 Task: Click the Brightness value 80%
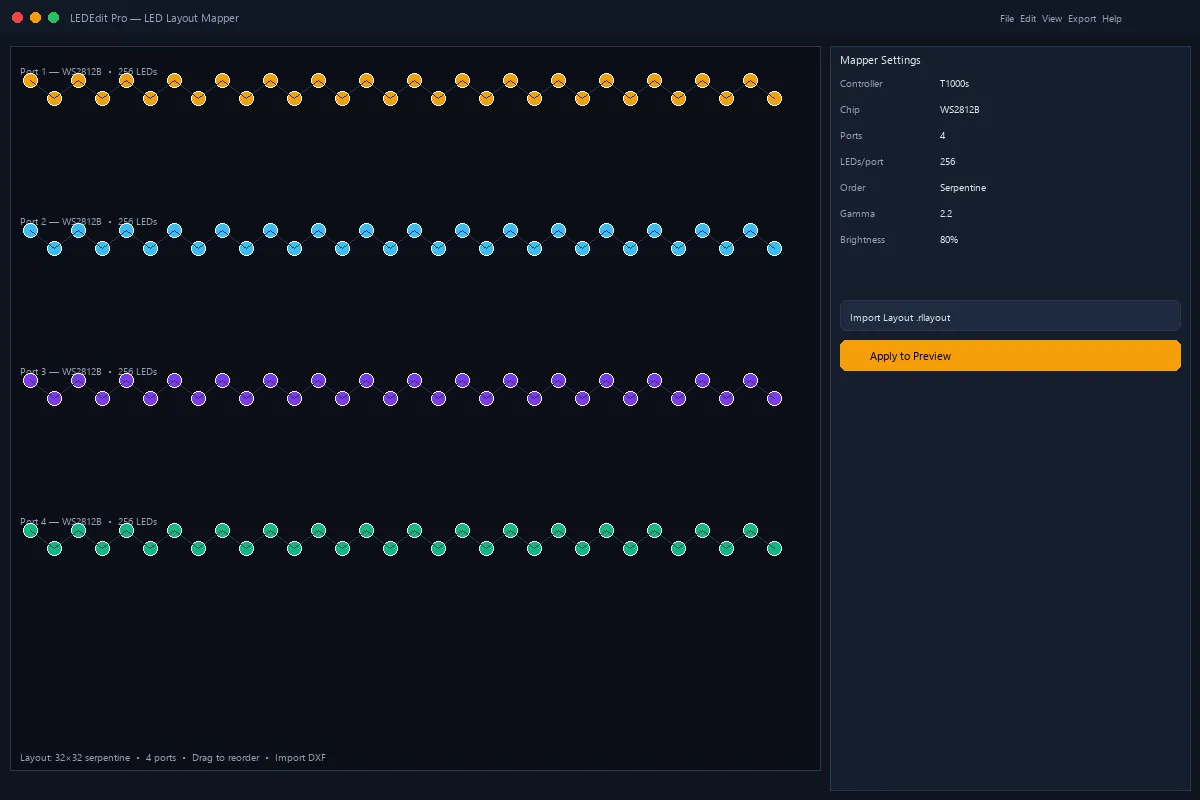pyautogui.click(x=949, y=240)
